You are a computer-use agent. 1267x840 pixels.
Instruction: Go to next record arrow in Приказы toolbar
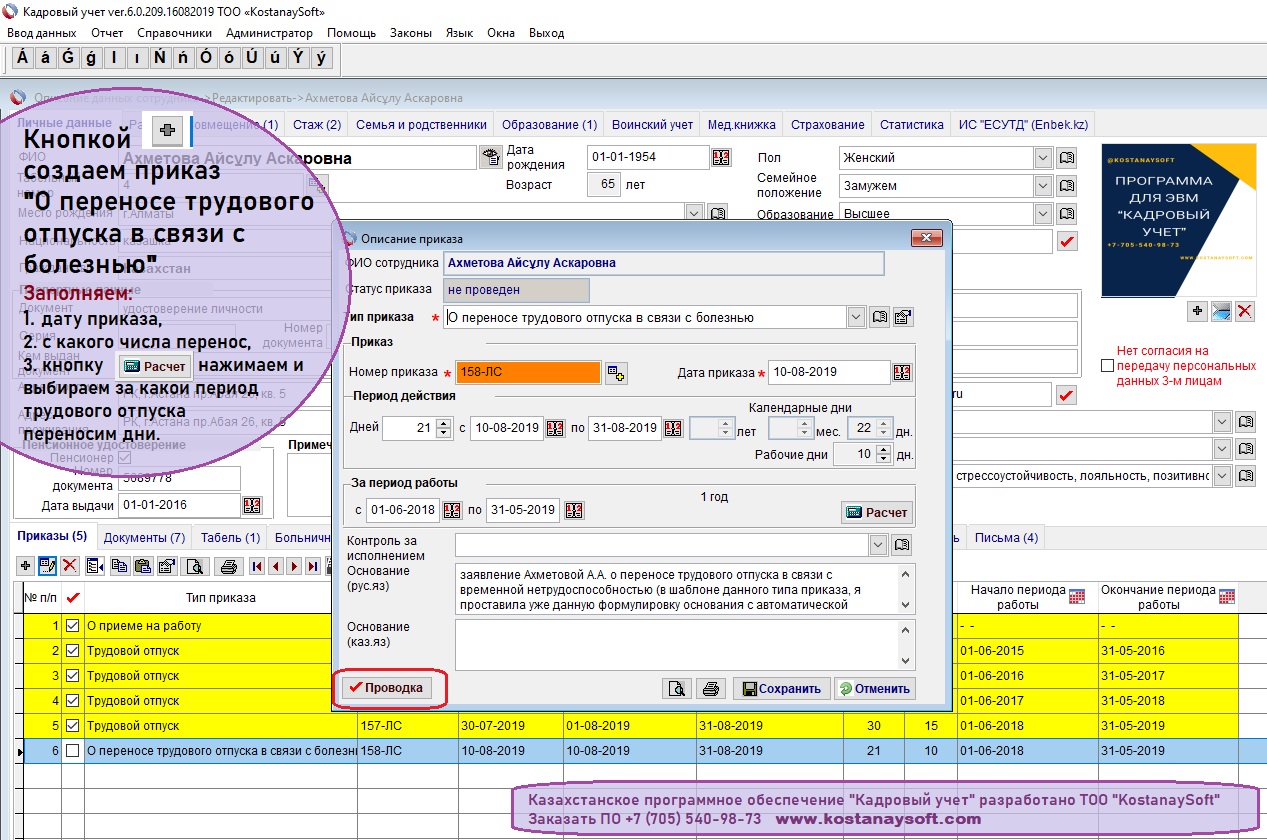tap(294, 566)
